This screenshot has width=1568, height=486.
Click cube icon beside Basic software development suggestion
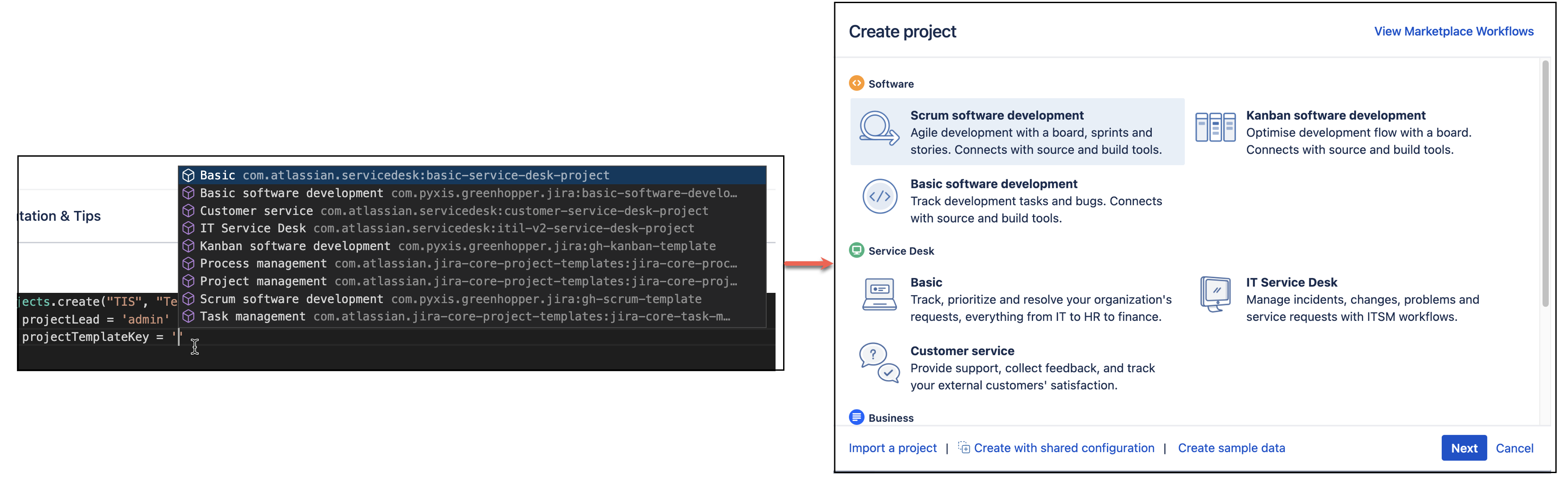click(x=188, y=193)
